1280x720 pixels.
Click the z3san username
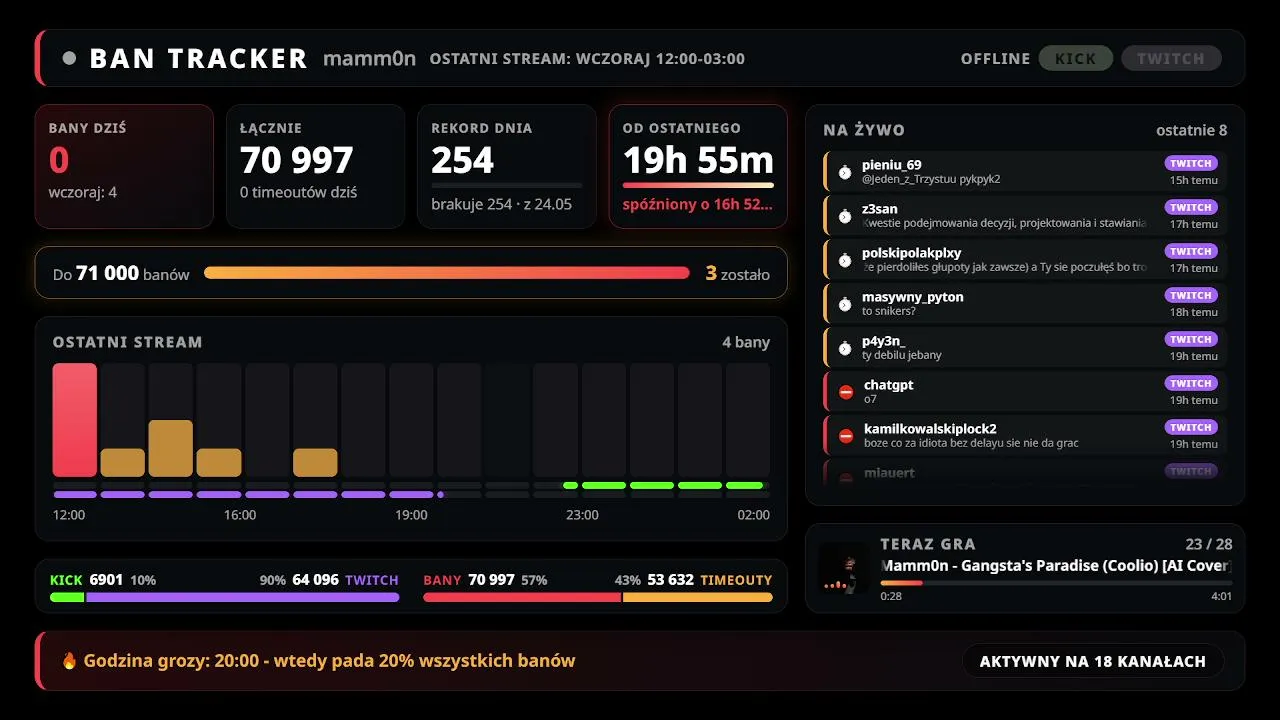(x=880, y=209)
